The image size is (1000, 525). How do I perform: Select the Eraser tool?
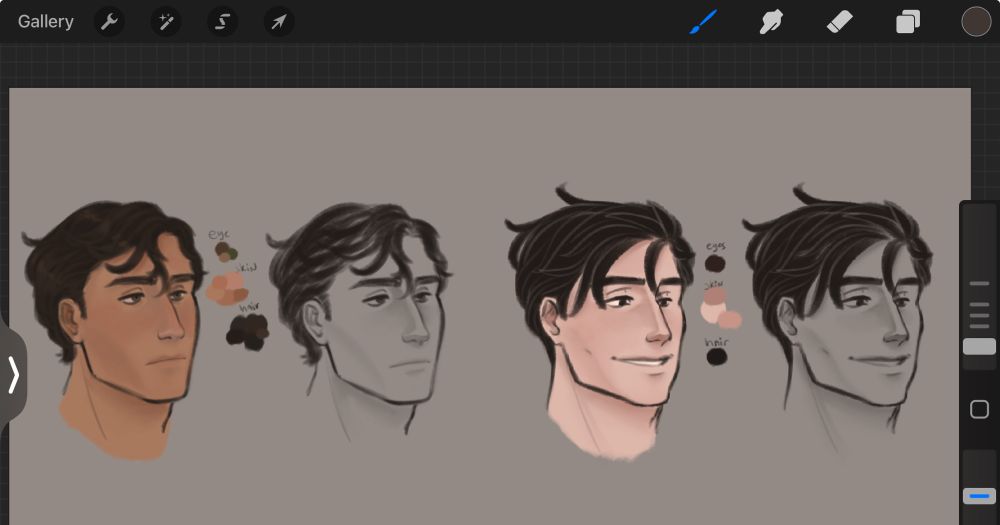click(839, 22)
